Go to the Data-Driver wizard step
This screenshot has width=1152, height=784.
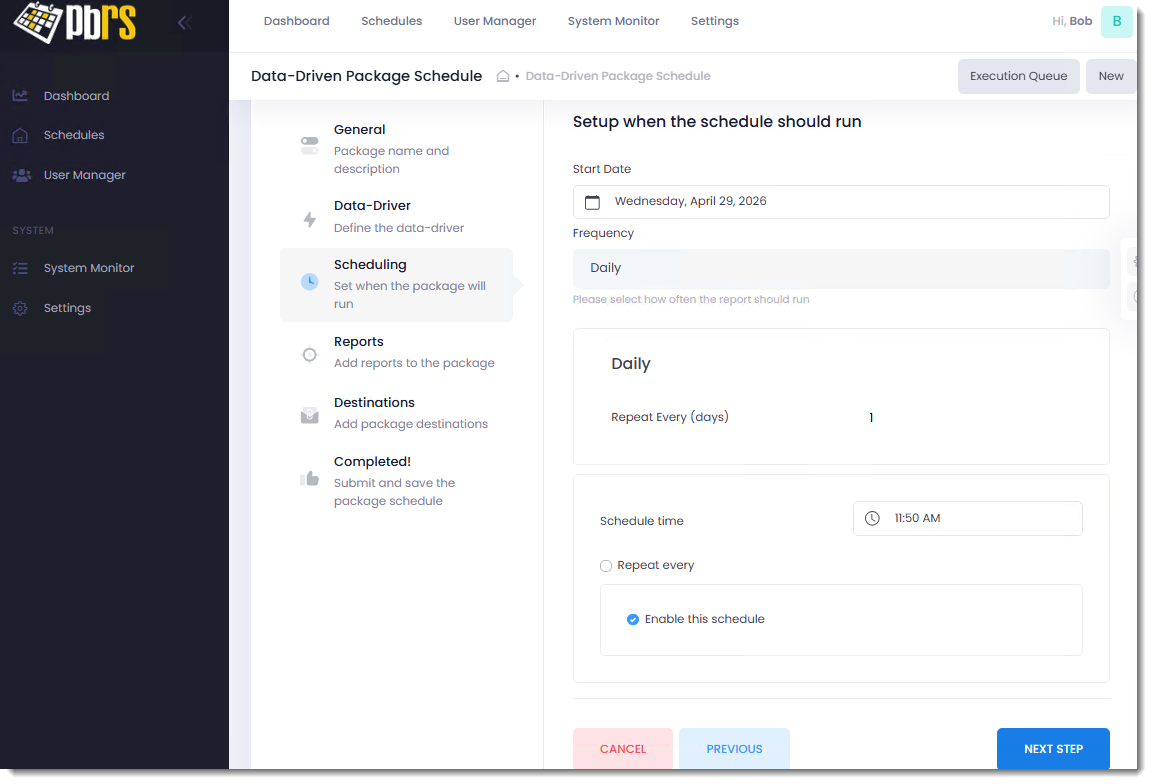coord(372,206)
